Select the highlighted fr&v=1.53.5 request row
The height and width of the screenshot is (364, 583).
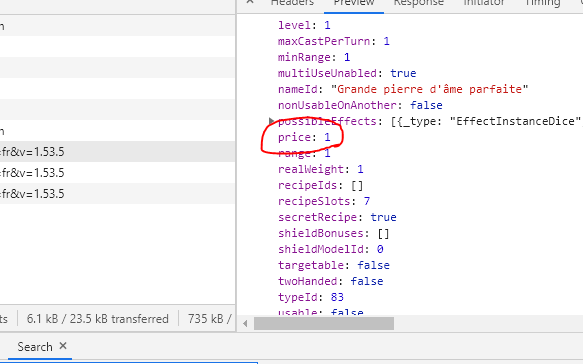click(x=117, y=152)
